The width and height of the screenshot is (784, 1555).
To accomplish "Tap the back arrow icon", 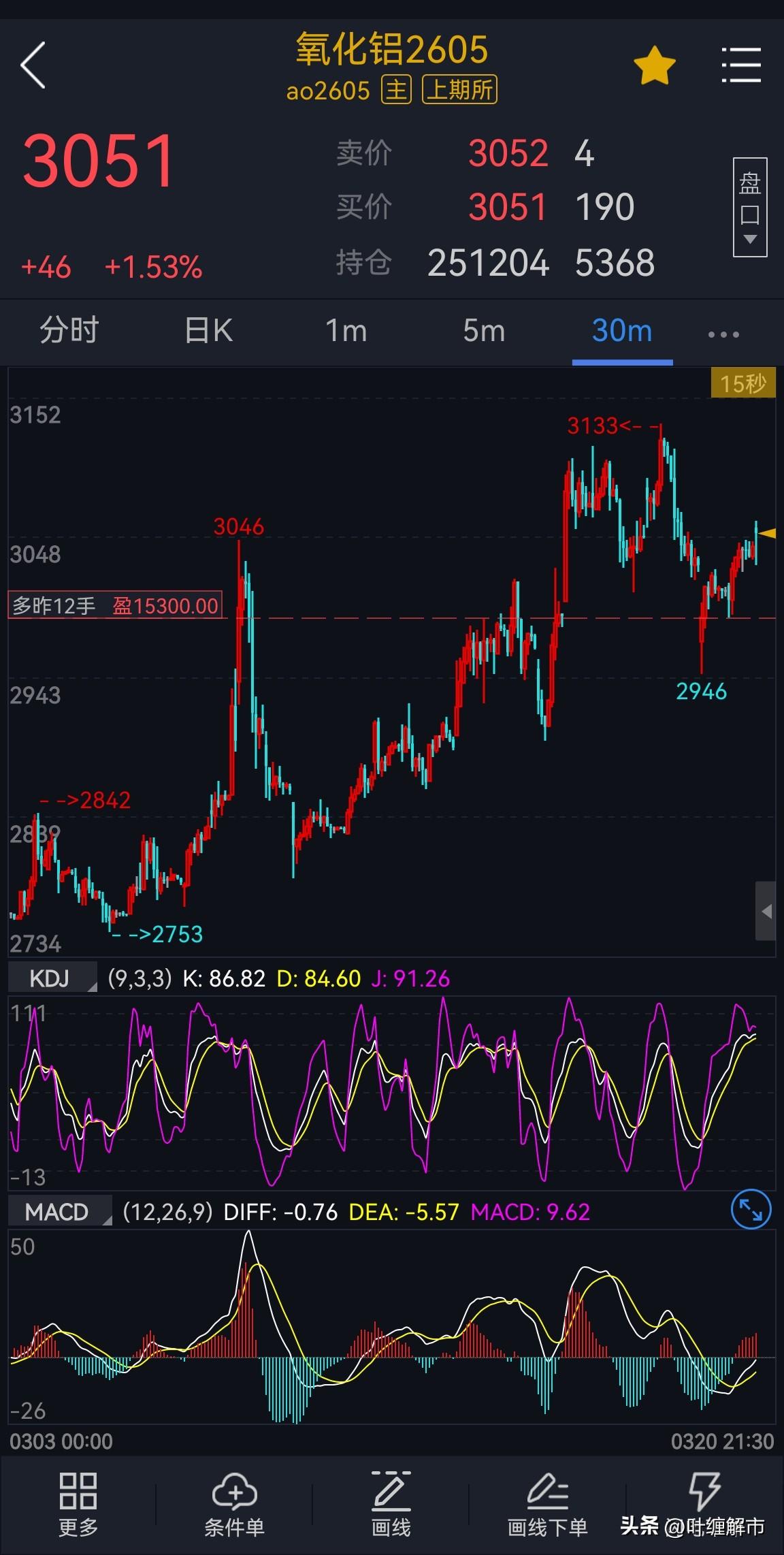I will pyautogui.click(x=33, y=65).
